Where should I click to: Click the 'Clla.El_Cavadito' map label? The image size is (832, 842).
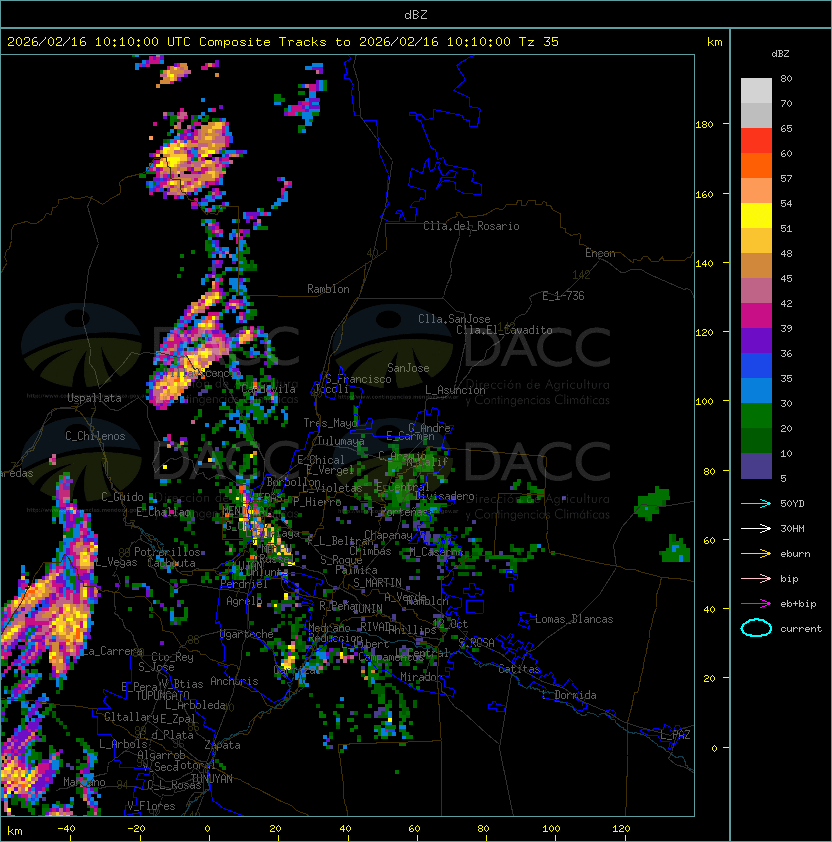coord(504,330)
